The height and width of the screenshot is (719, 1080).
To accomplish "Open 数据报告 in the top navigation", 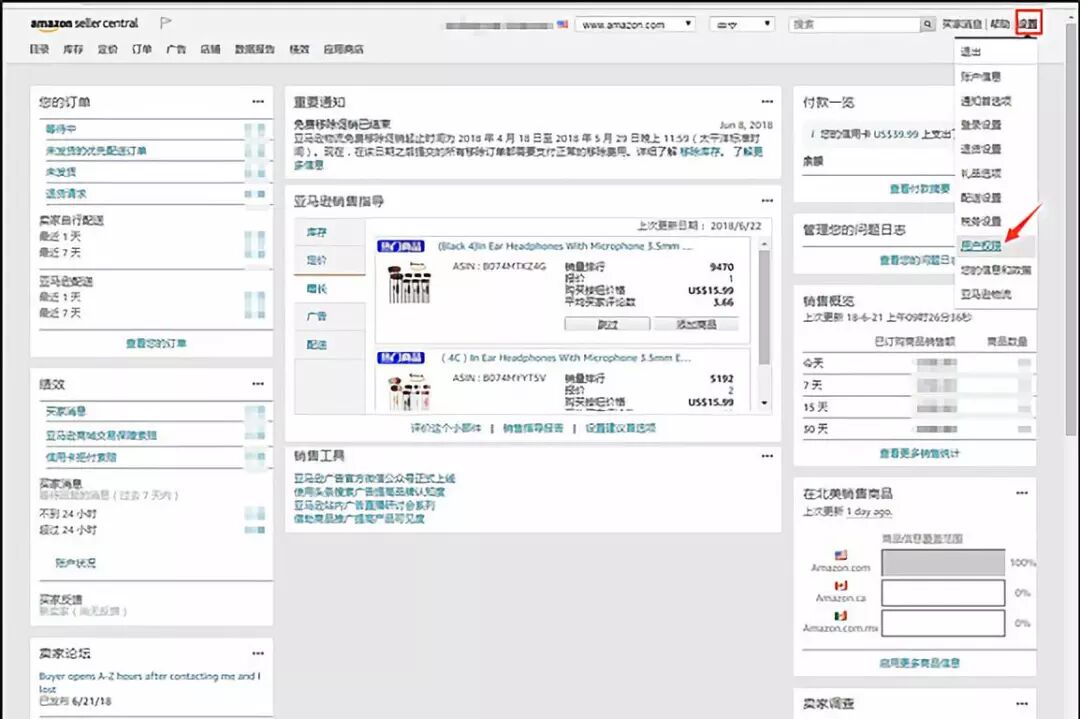I will point(254,49).
